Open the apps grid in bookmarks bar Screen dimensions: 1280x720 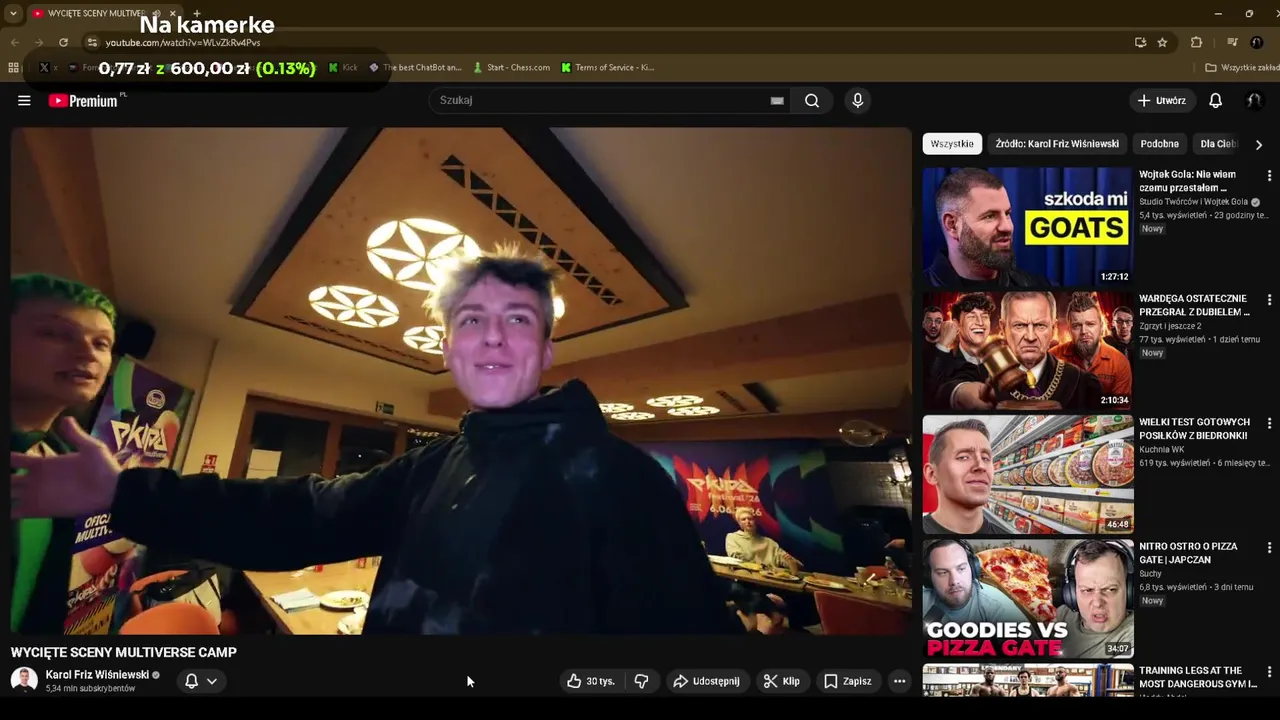coord(13,67)
